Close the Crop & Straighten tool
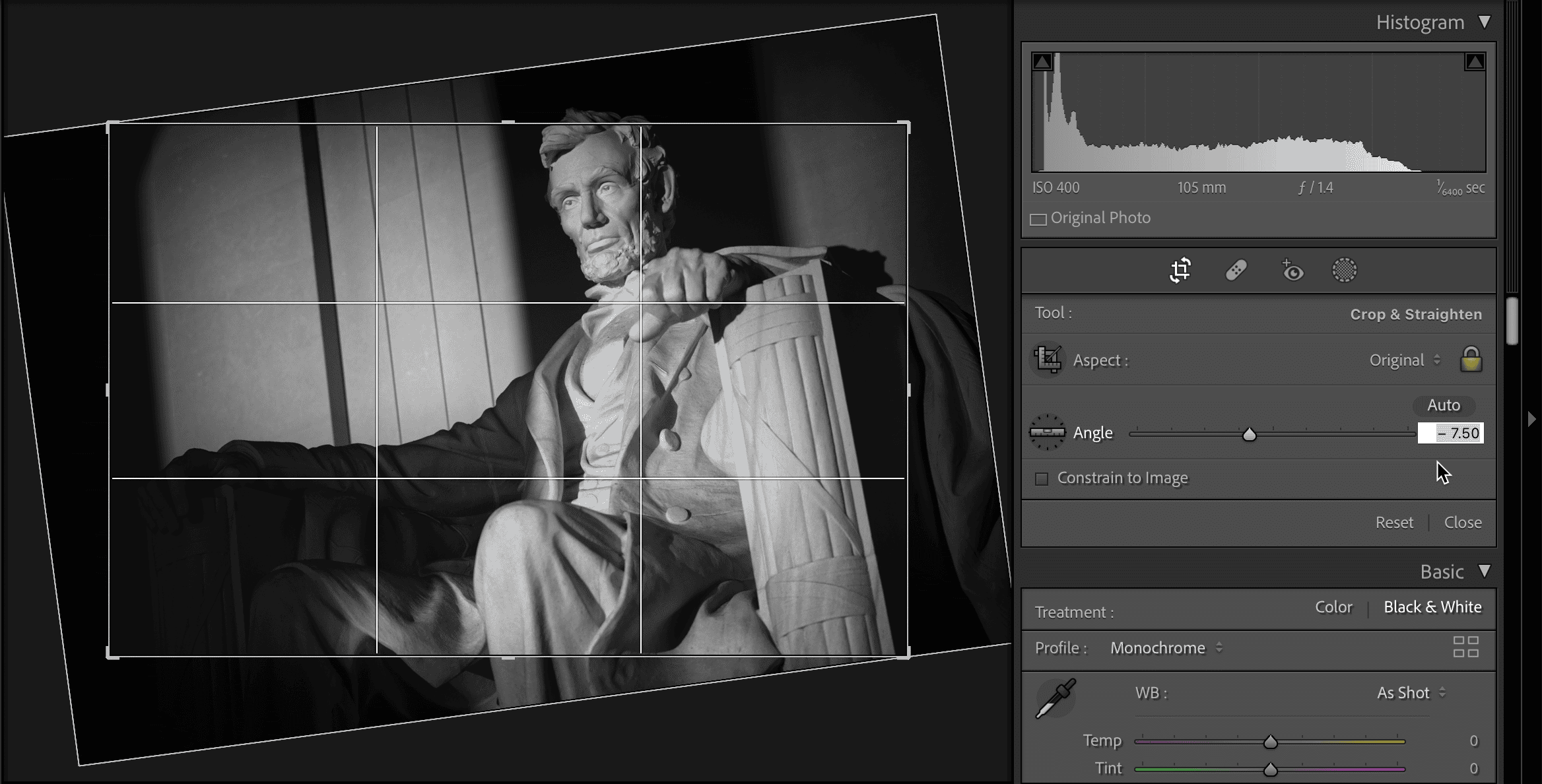The height and width of the screenshot is (784, 1542). coord(1463,523)
